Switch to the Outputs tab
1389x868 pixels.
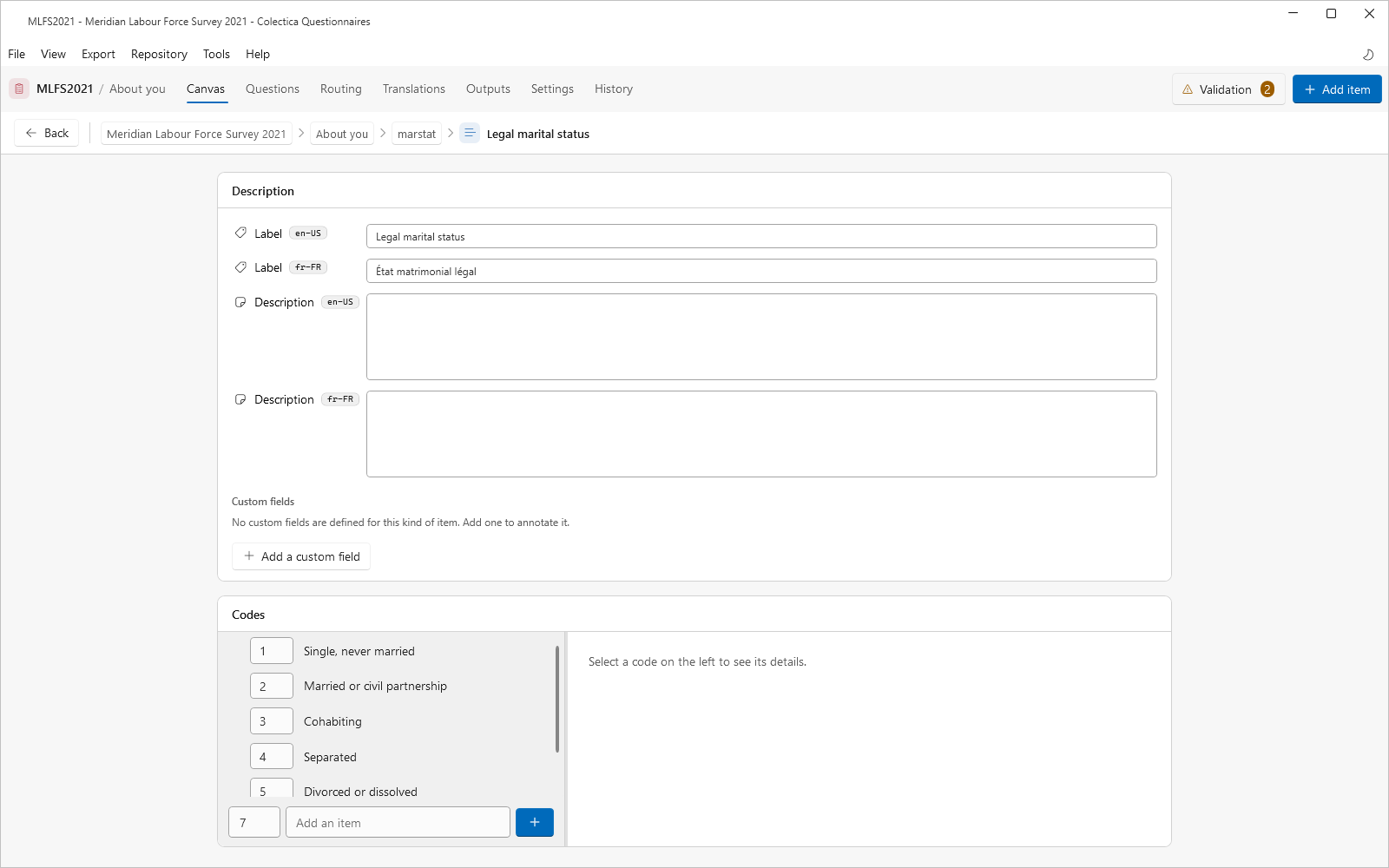[488, 89]
